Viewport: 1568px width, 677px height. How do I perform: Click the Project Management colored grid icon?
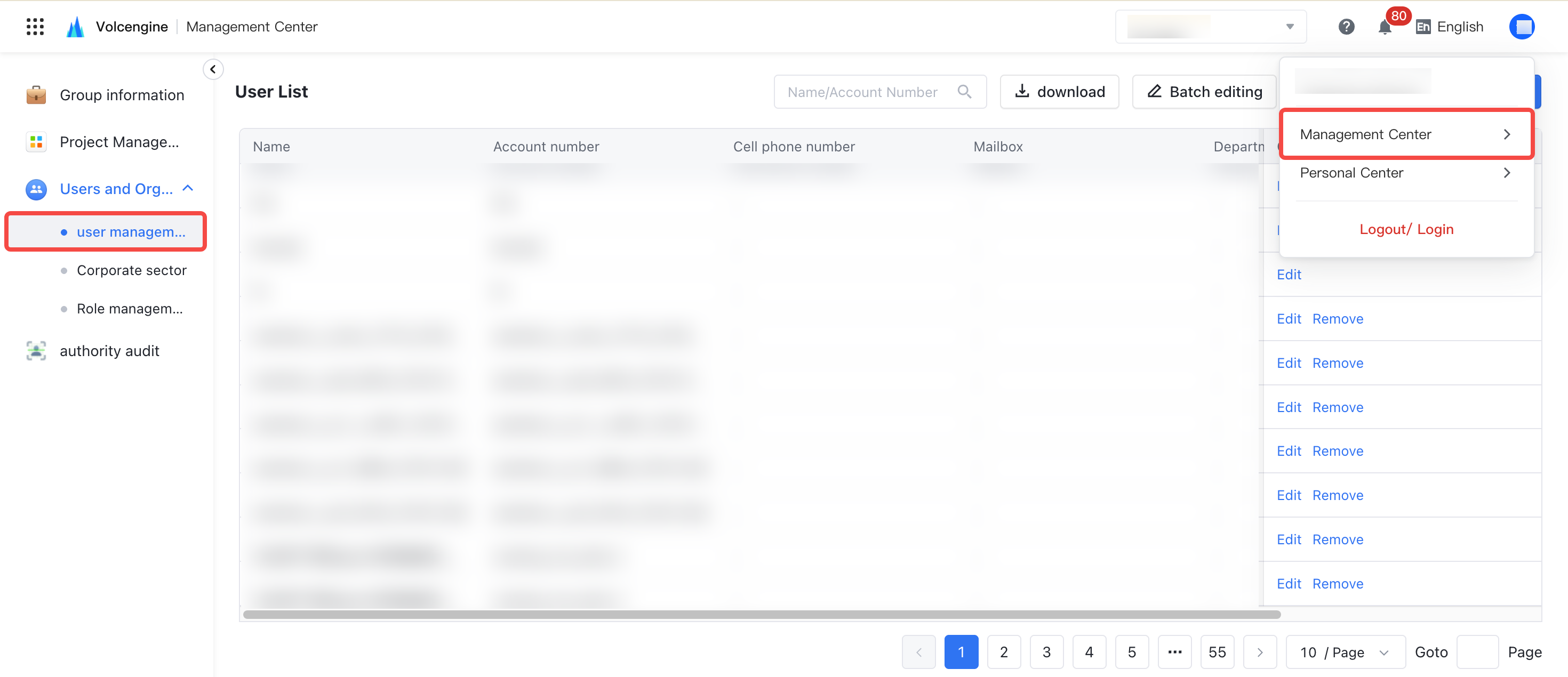pyautogui.click(x=36, y=142)
